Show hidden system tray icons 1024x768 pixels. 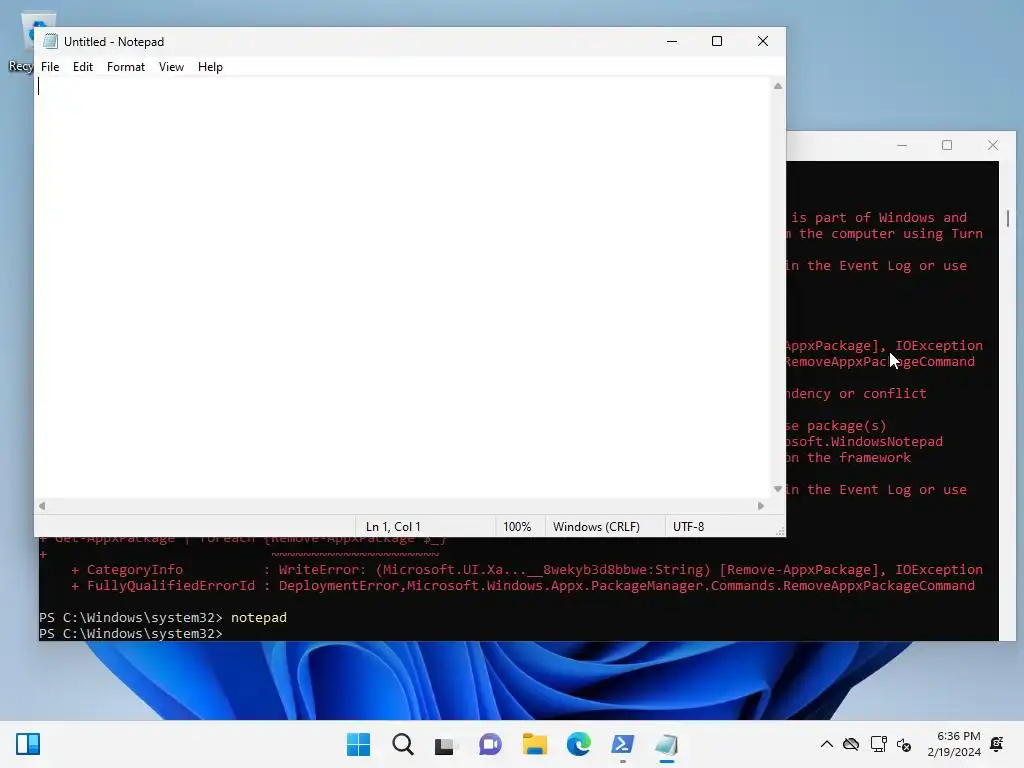(826, 744)
